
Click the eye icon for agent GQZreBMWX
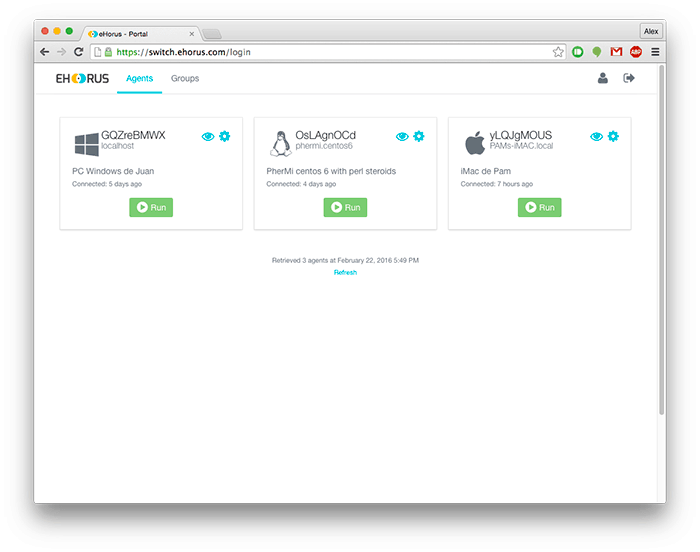(208, 137)
